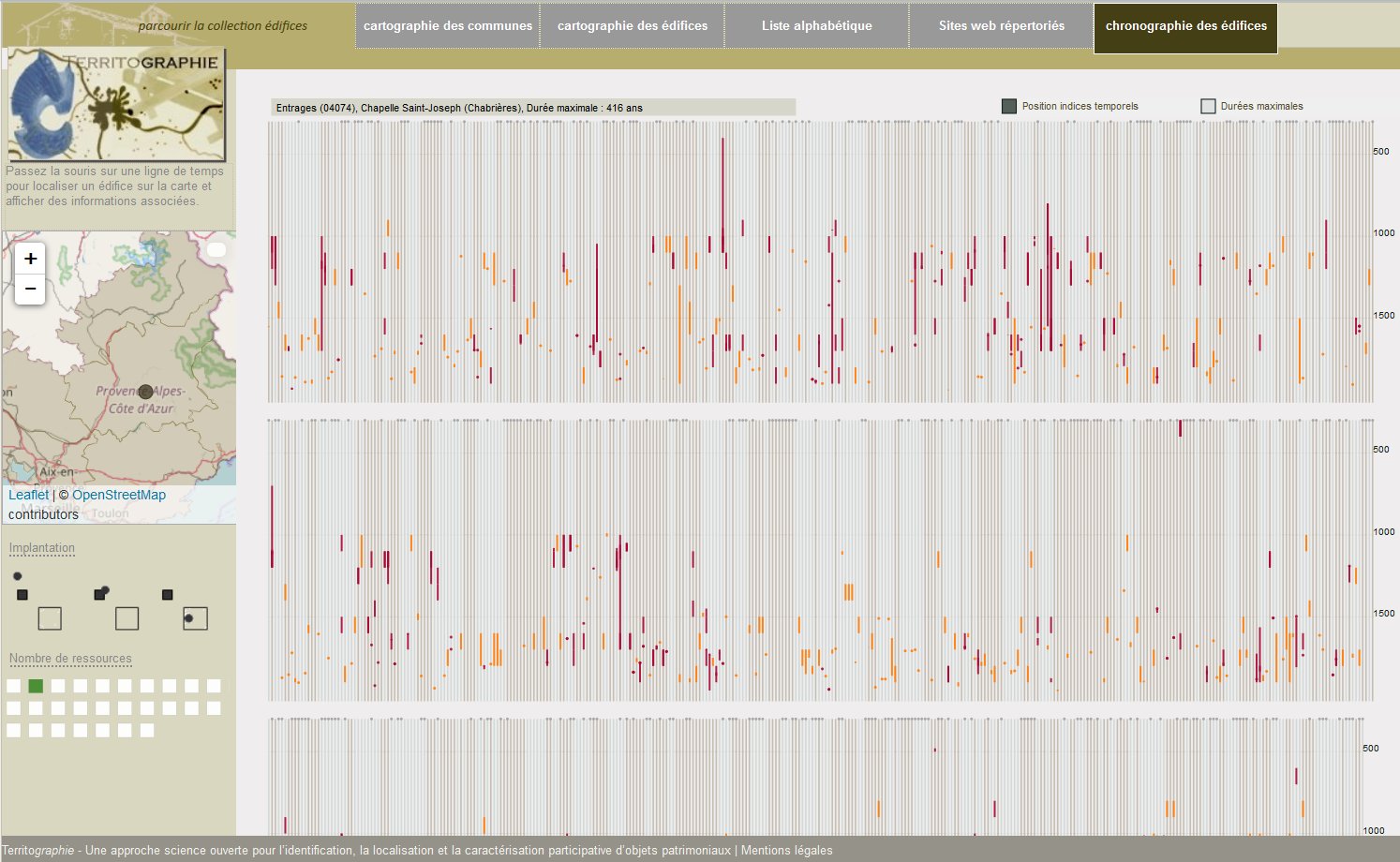Click last square in third resources row
This screenshot has width=1400, height=862.
pos(147,730)
